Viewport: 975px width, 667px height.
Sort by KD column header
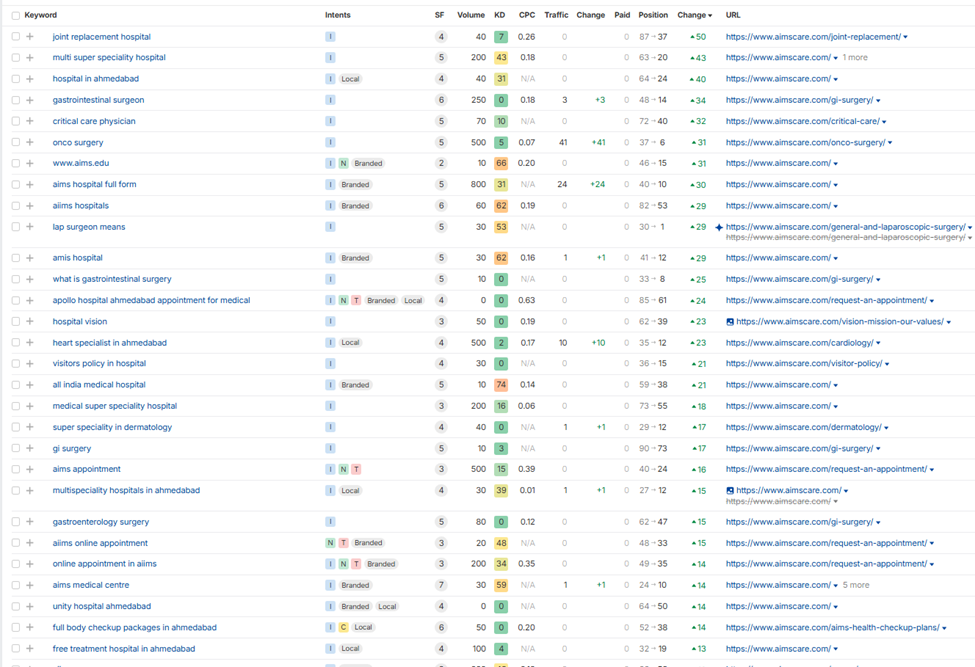point(500,15)
